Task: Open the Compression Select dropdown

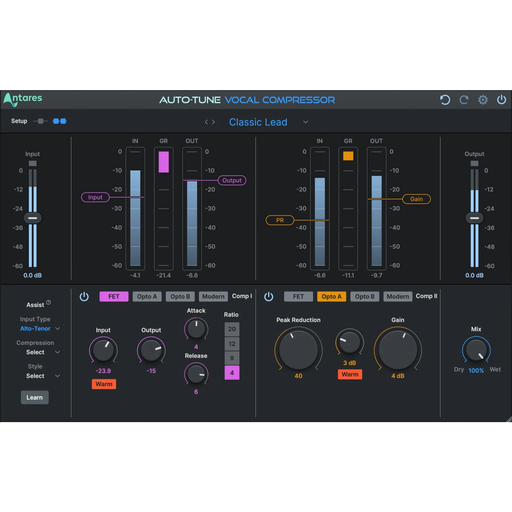Action: pyautogui.click(x=43, y=352)
